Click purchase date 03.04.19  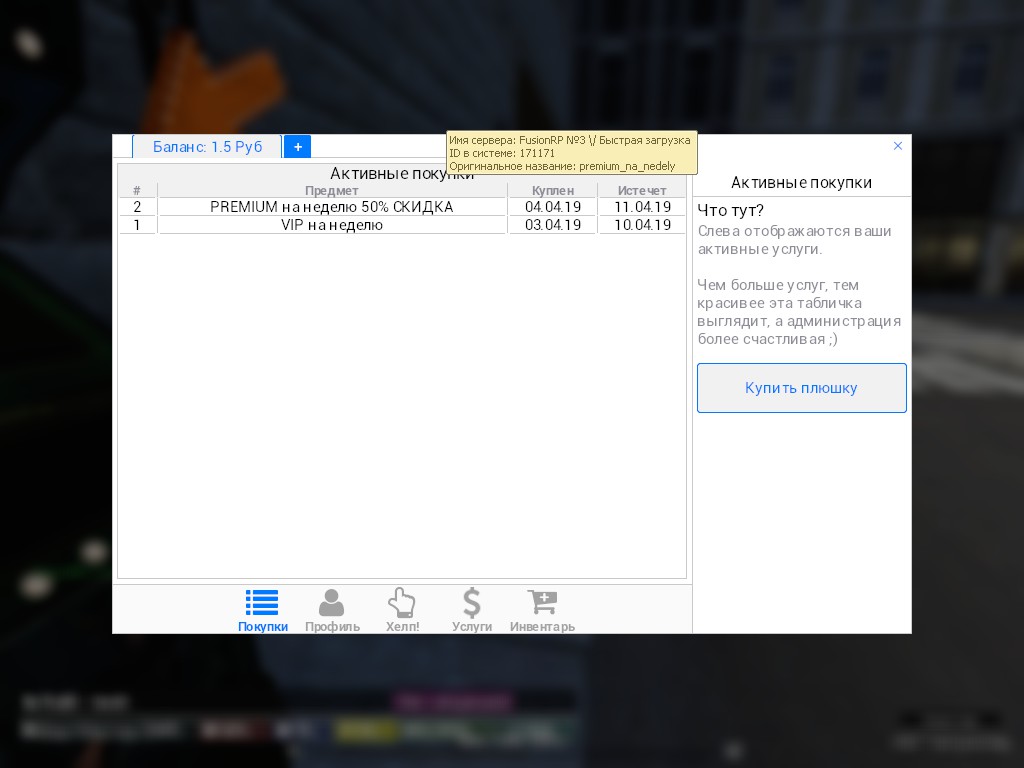coord(552,225)
